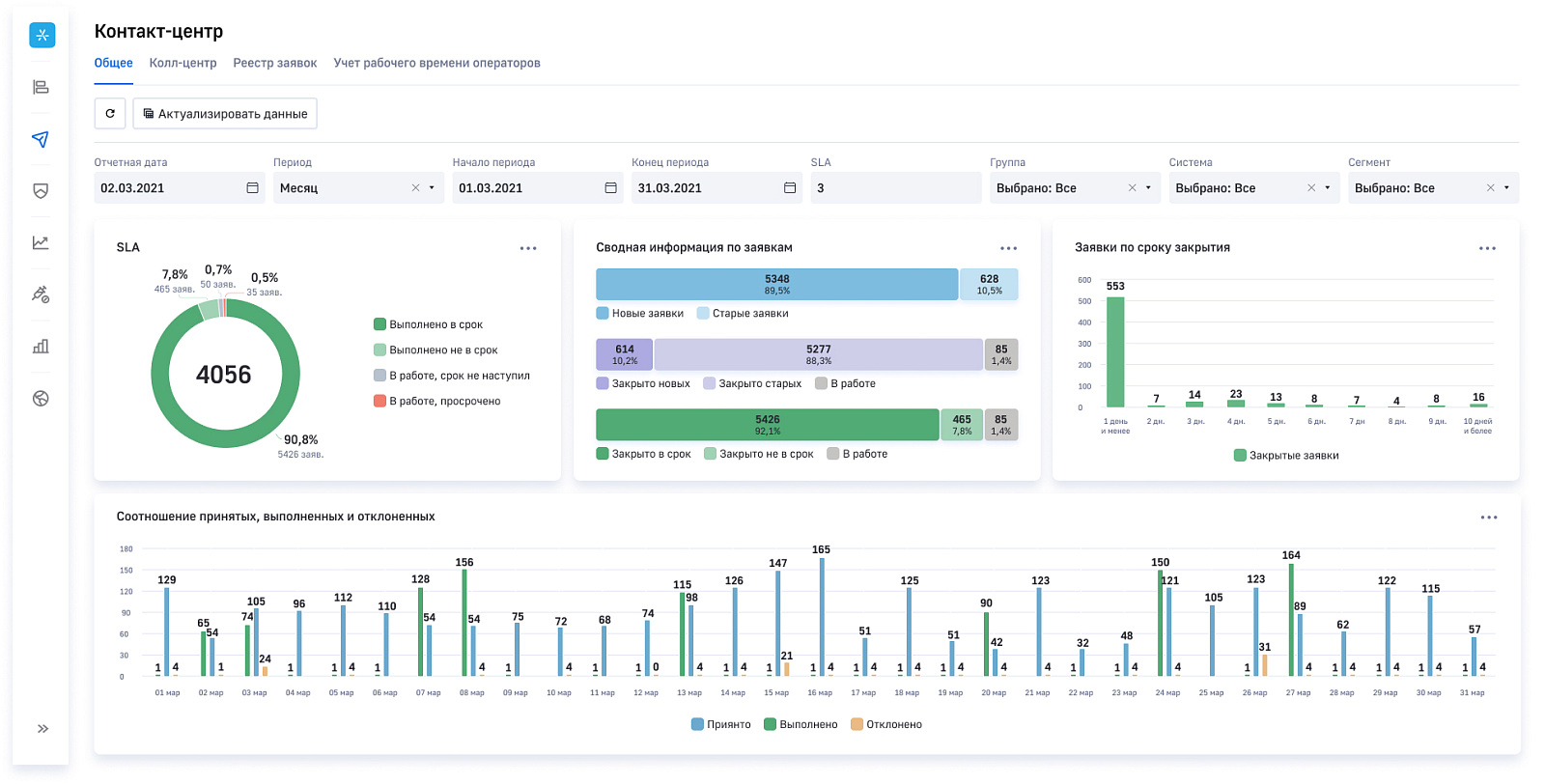
Task: Toggle Отклонено series in bottom legend
Action: click(x=886, y=724)
